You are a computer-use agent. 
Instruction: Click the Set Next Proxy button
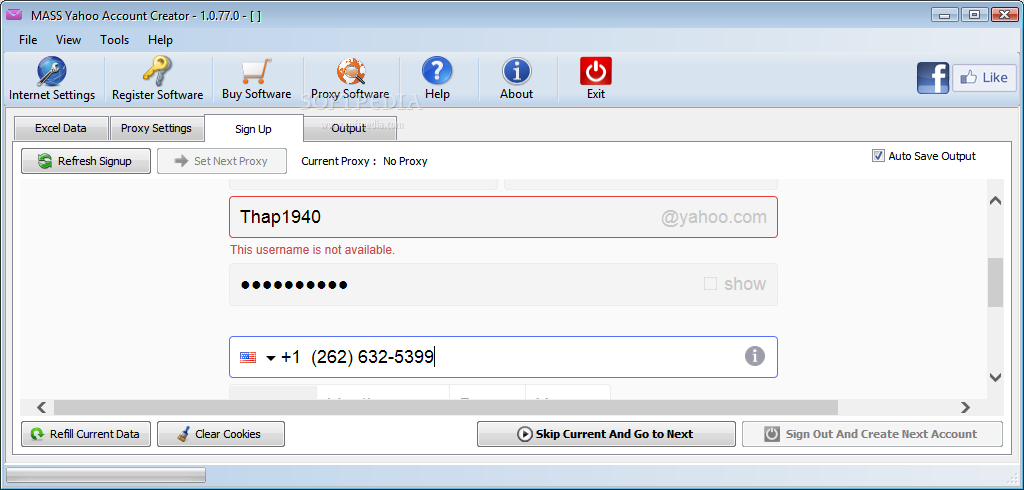pyautogui.click(x=221, y=161)
